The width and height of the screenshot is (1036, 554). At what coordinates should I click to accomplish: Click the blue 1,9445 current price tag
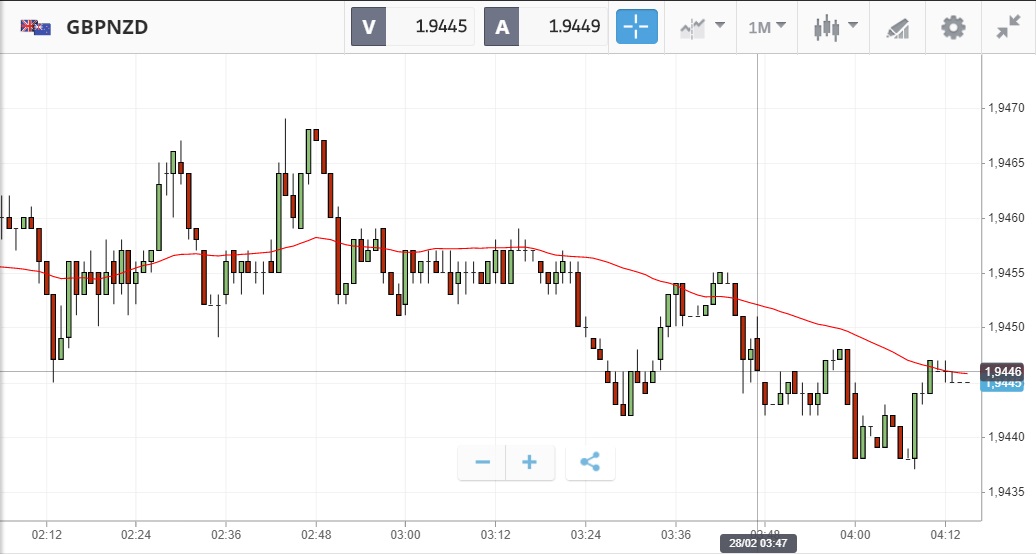click(x=1003, y=384)
